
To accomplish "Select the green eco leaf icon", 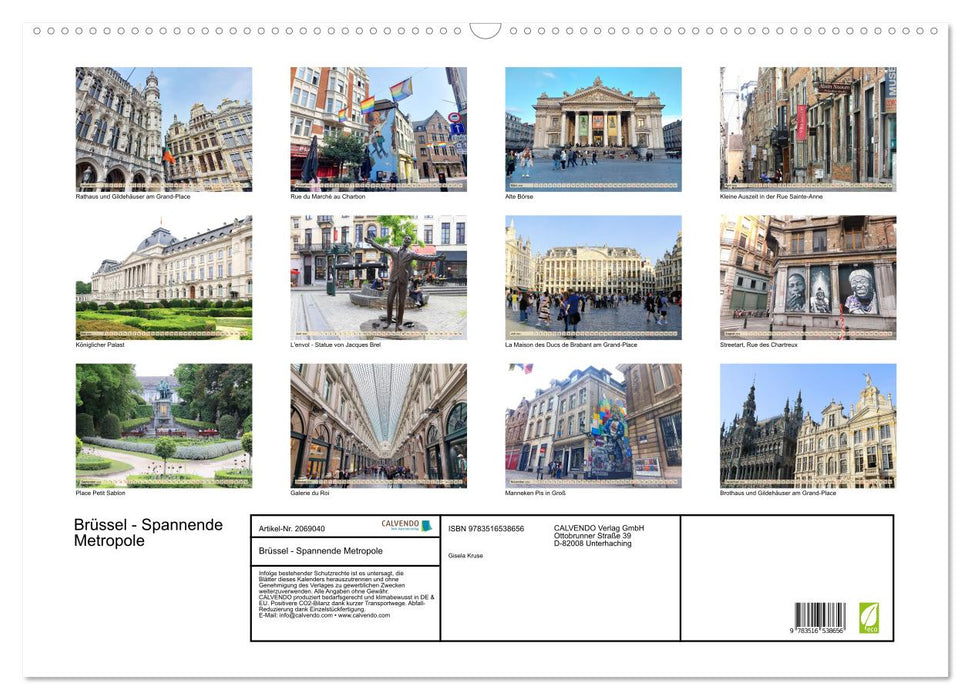I will [868, 617].
